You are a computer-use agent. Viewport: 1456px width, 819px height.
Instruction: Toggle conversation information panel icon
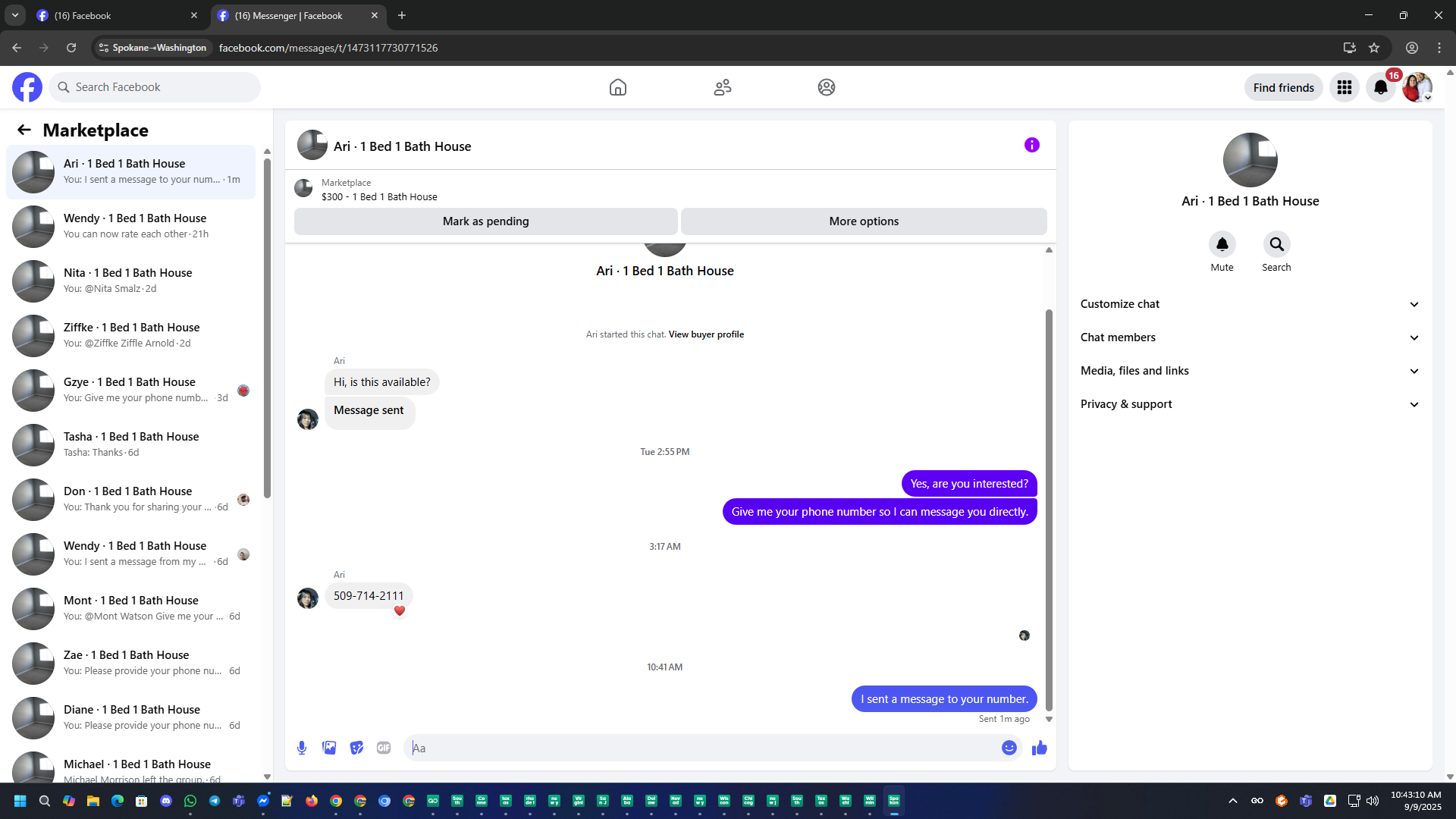coord(1031,145)
